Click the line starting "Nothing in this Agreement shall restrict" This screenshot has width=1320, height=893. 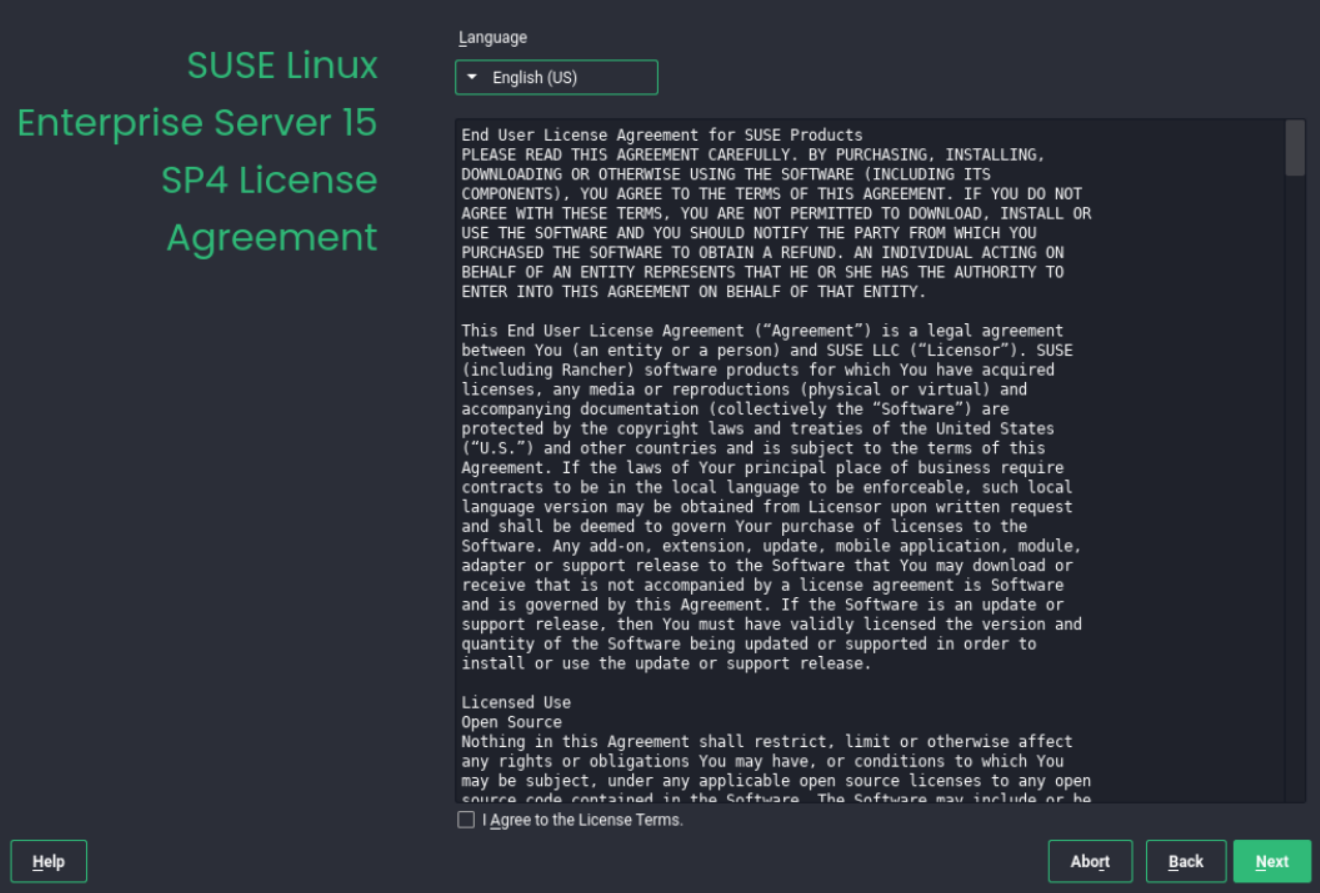tap(767, 741)
